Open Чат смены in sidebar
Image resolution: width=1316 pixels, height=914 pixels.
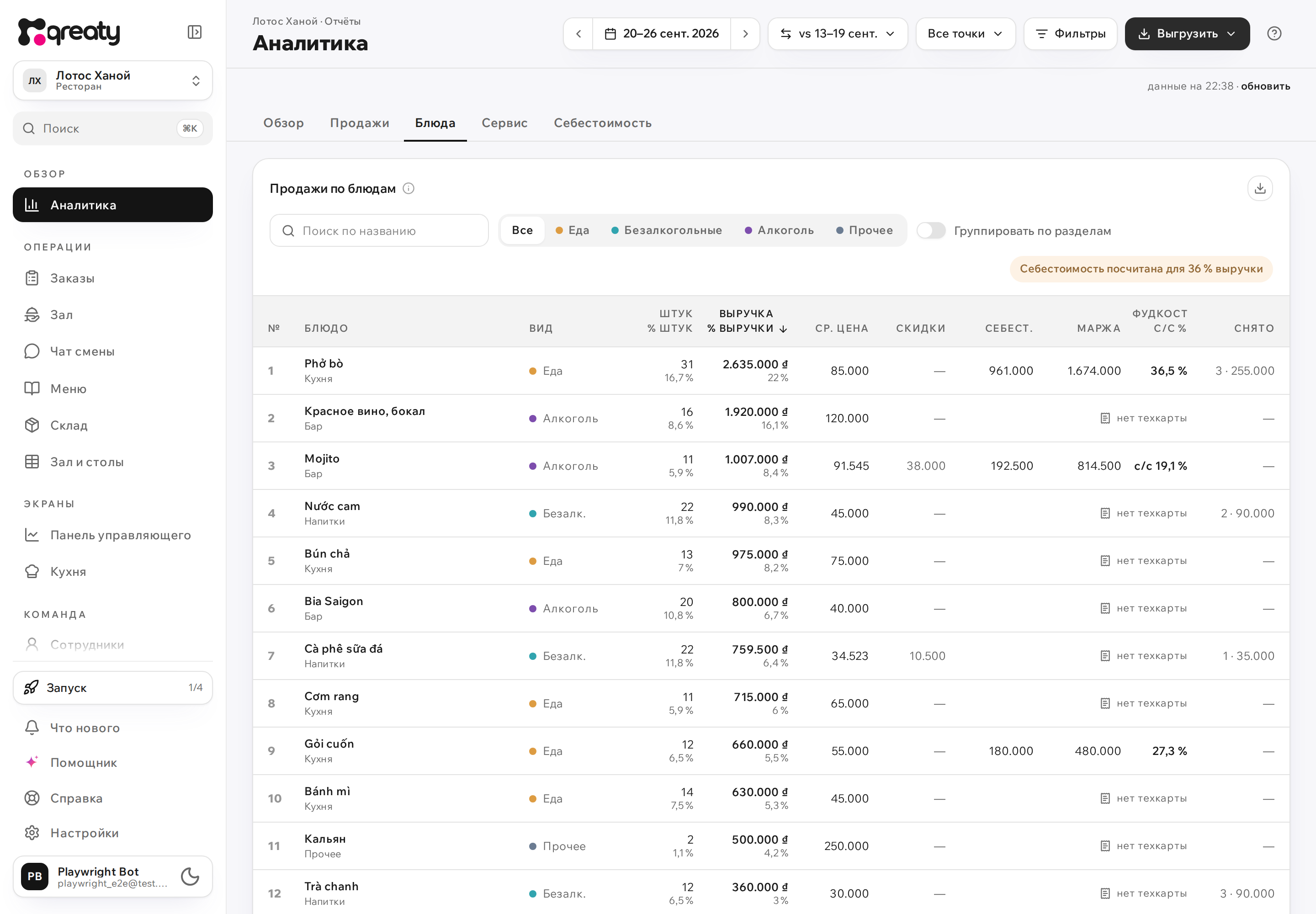pyautogui.click(x=113, y=351)
